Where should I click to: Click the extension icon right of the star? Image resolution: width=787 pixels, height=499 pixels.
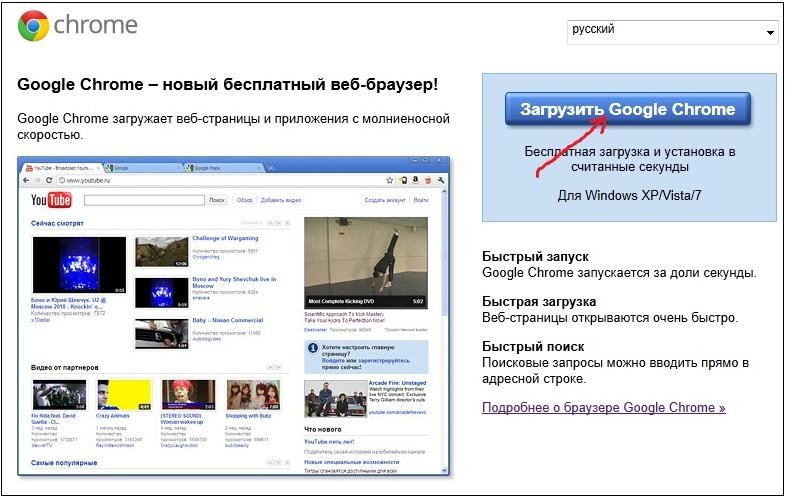403,180
